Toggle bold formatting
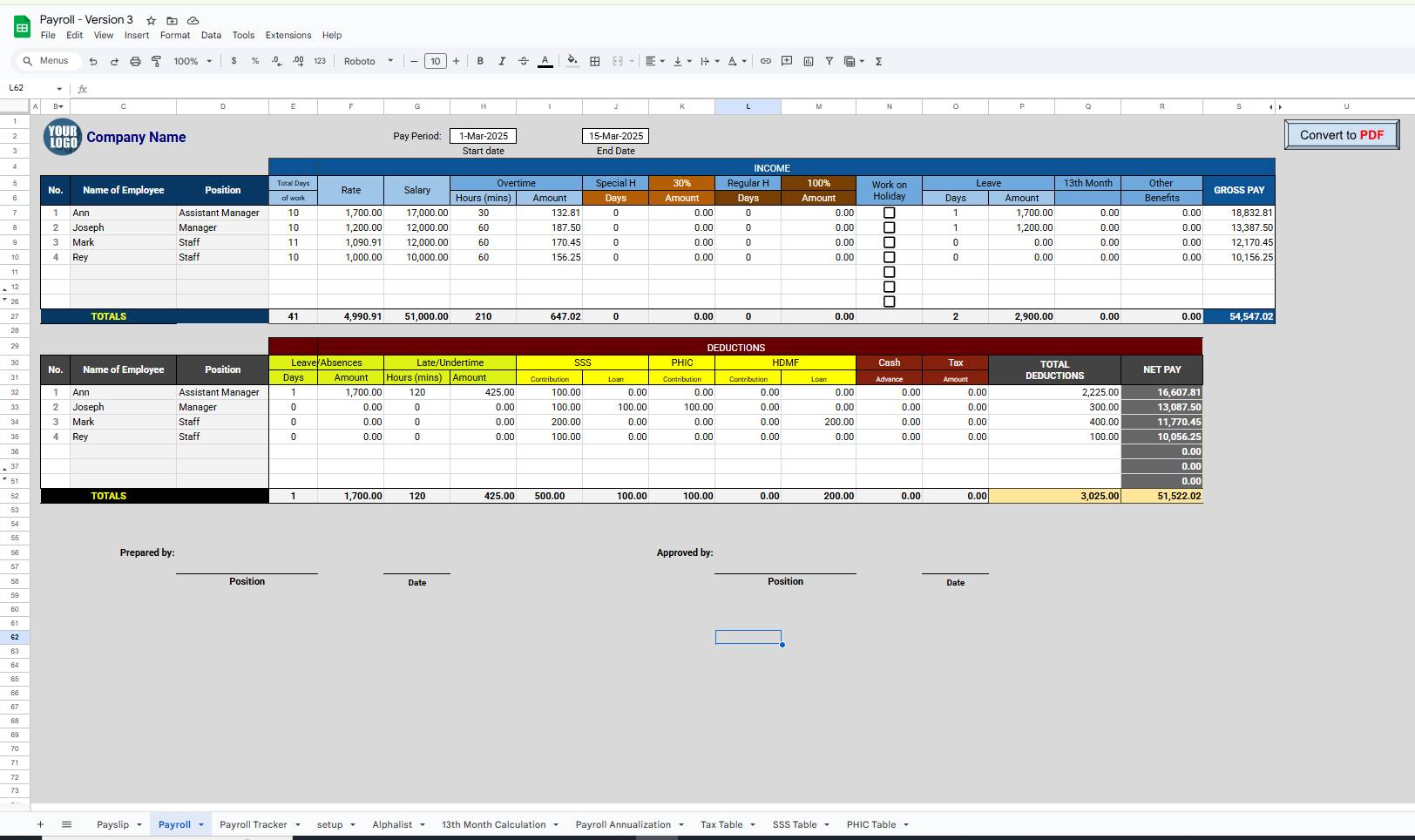The image size is (1415, 840). (x=480, y=61)
